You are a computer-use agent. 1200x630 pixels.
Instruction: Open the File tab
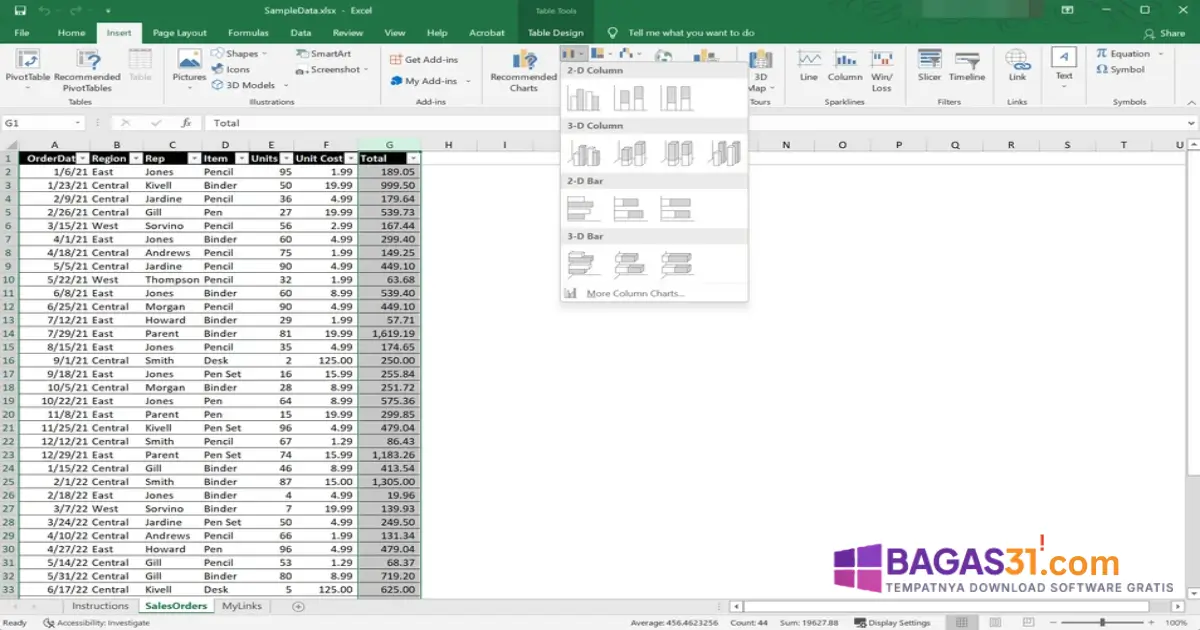coord(22,33)
